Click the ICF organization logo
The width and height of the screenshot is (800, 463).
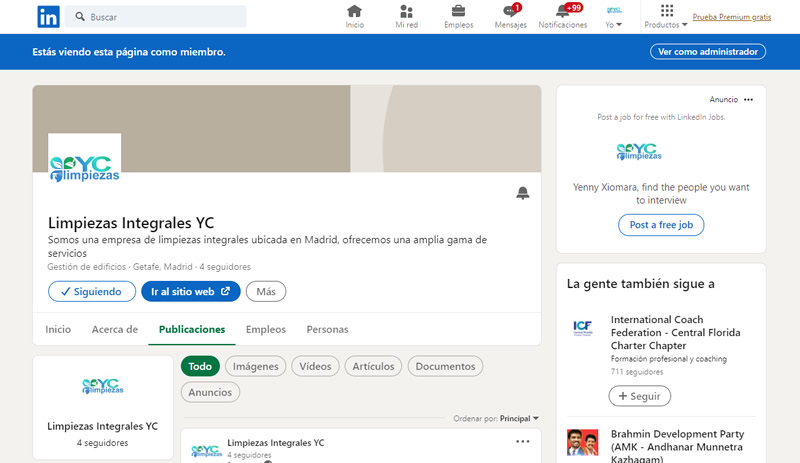[583, 328]
